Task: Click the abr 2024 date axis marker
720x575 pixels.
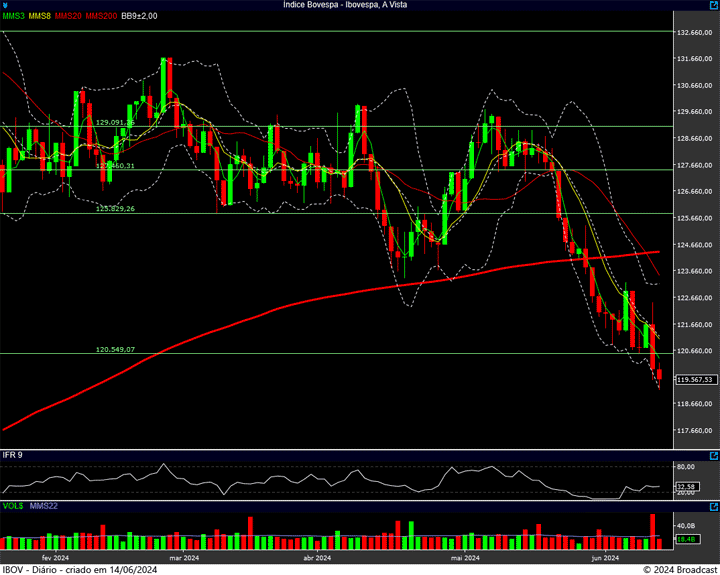Action: [316, 557]
